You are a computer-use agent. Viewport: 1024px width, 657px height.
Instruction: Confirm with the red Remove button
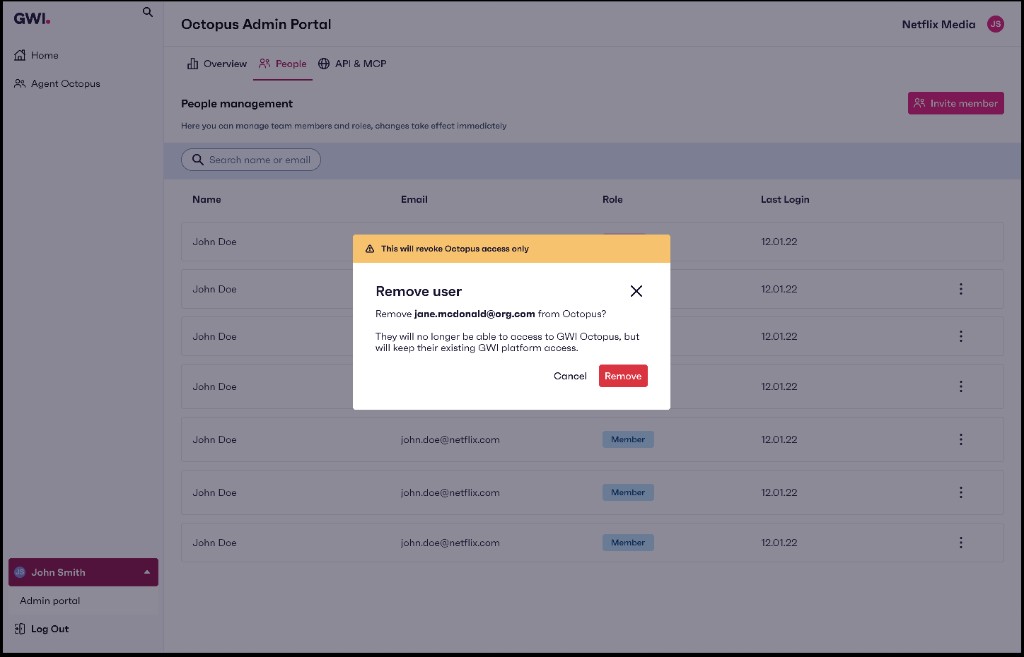[x=623, y=376]
